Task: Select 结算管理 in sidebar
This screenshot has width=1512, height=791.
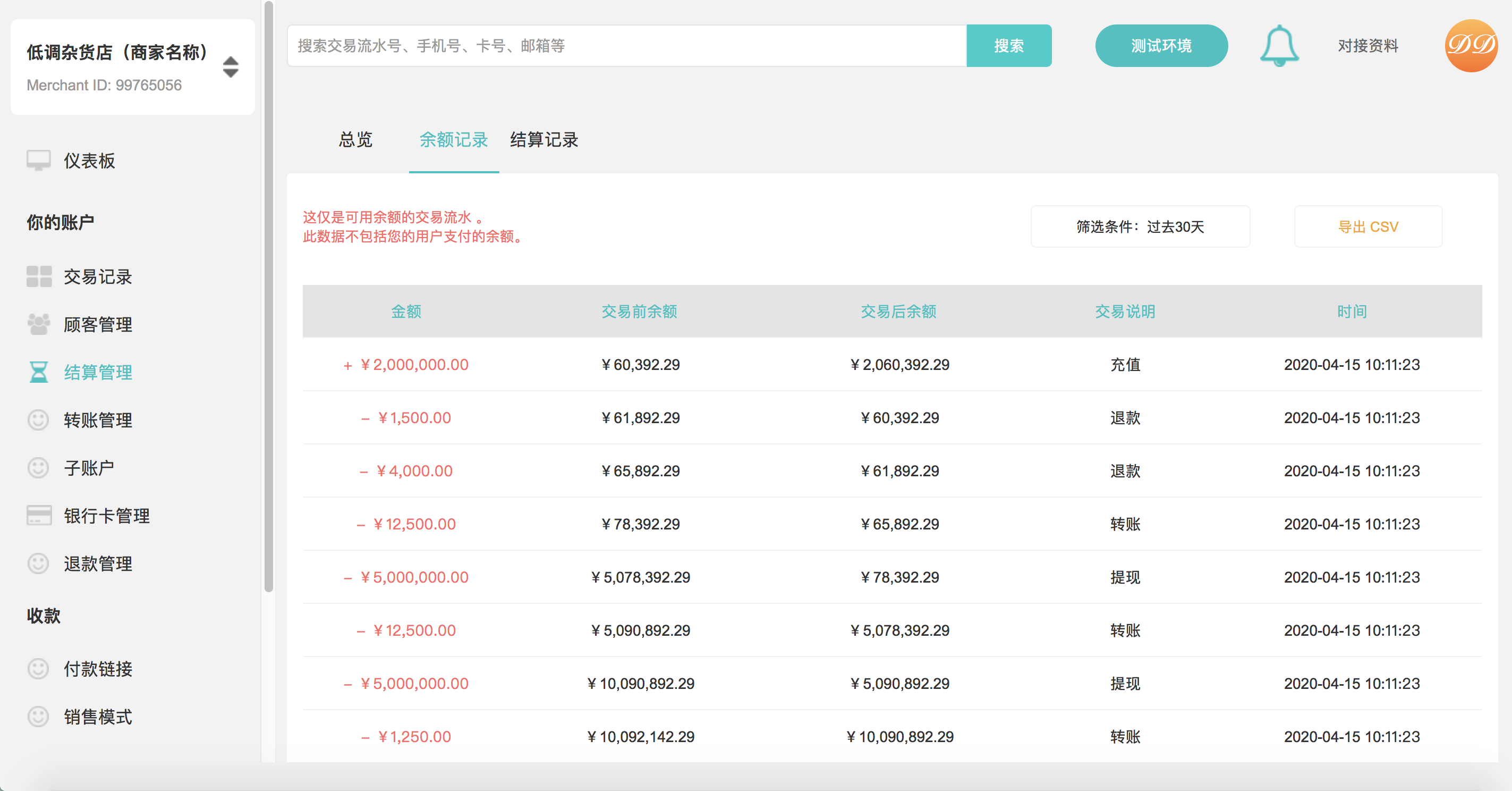Action: click(98, 372)
